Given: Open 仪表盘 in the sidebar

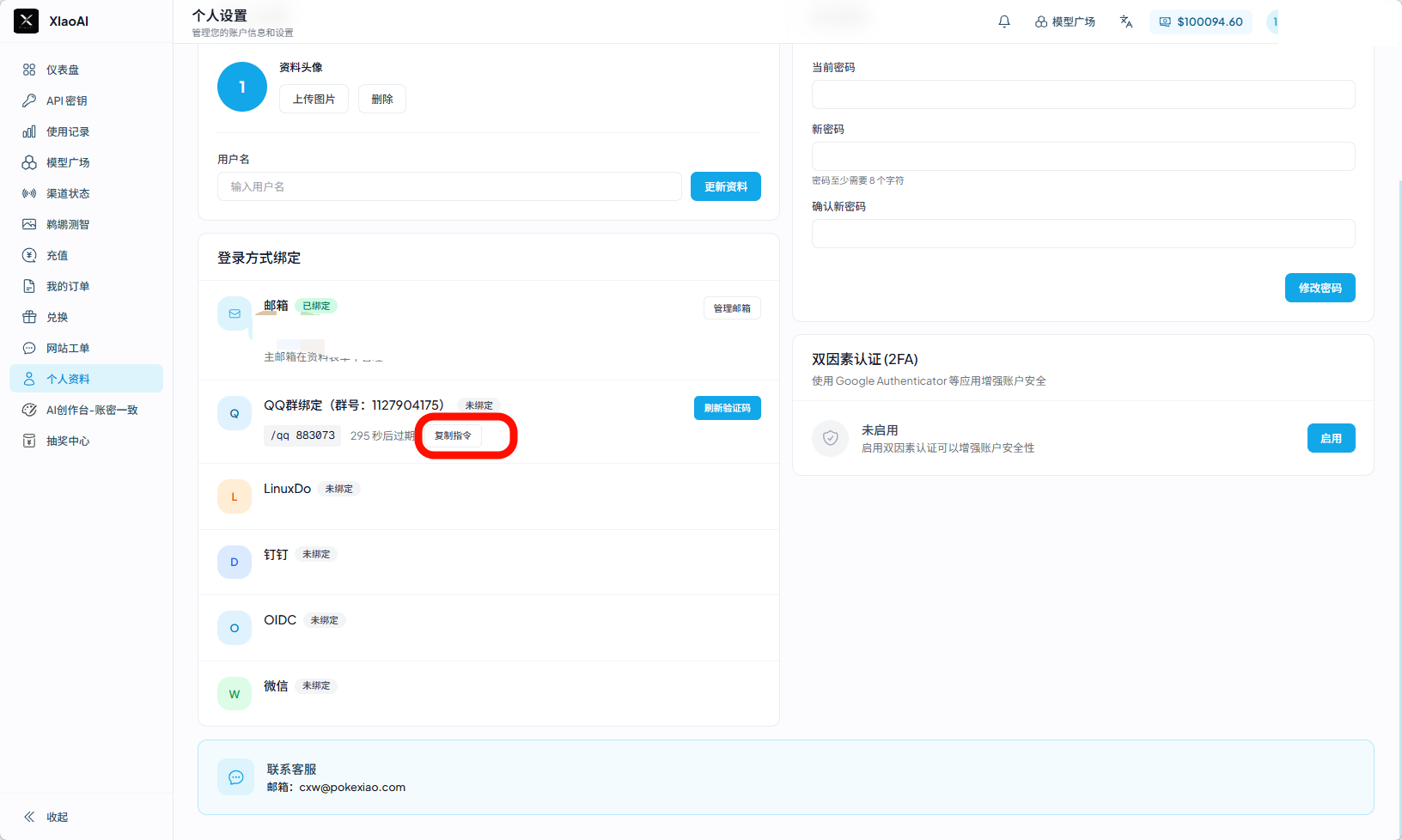Looking at the screenshot, I should coord(86,70).
